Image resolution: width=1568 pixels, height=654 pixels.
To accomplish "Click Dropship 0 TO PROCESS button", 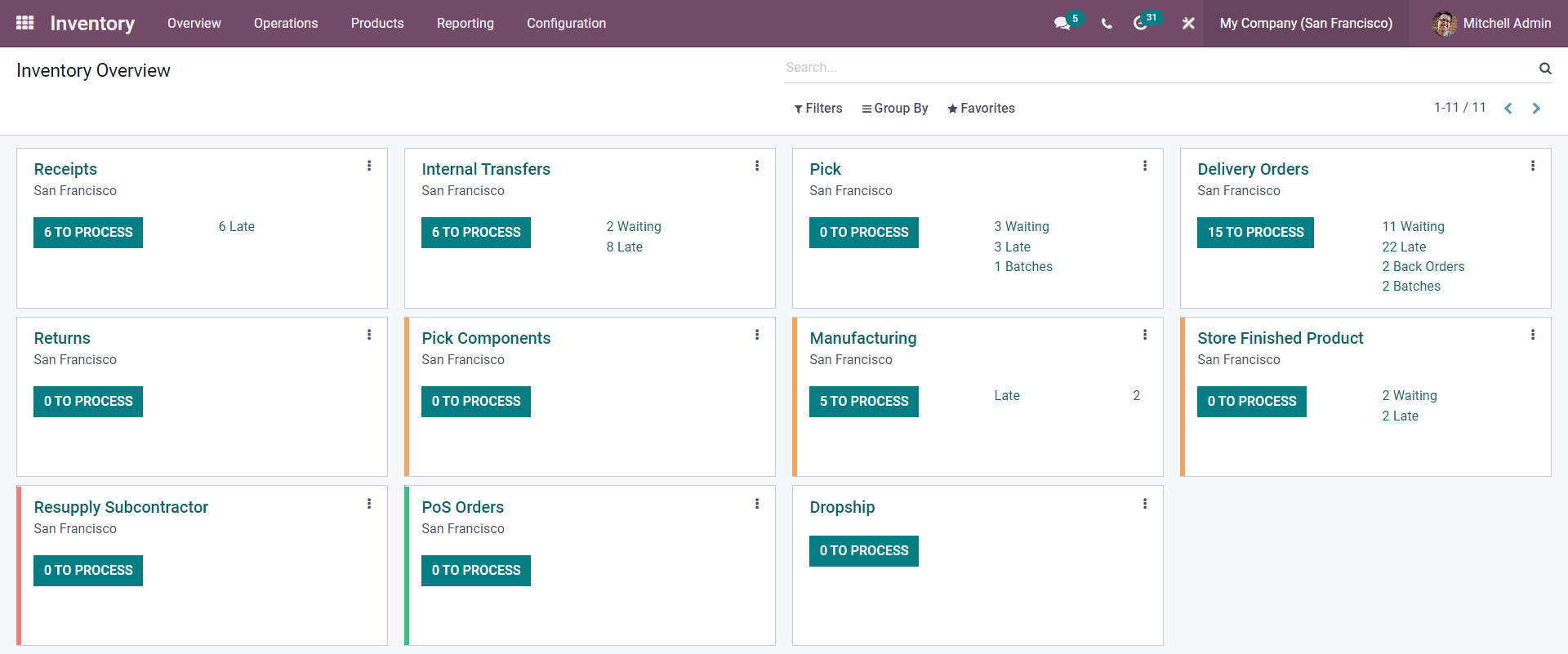I will pyautogui.click(x=864, y=551).
